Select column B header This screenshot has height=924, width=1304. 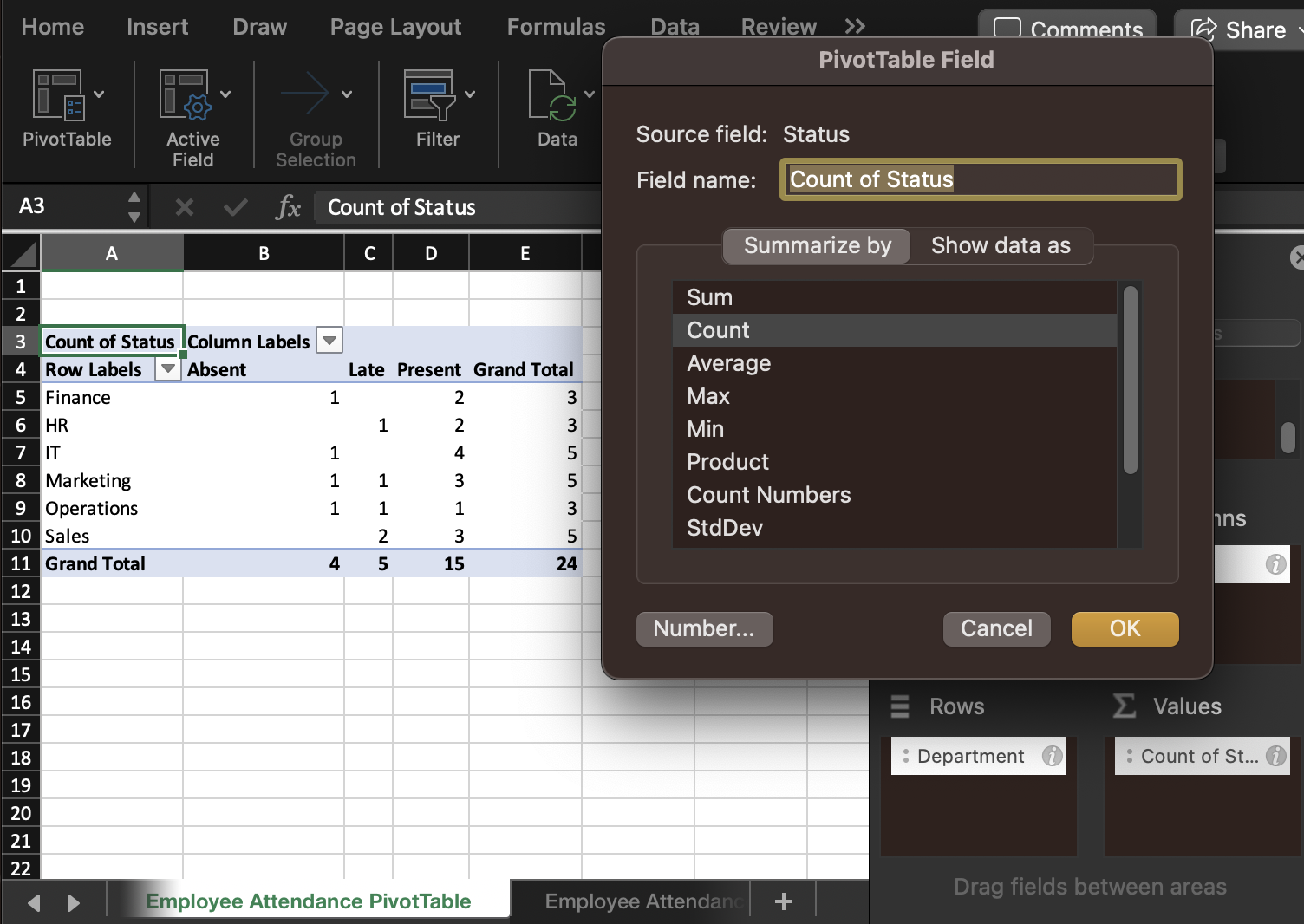[x=264, y=253]
